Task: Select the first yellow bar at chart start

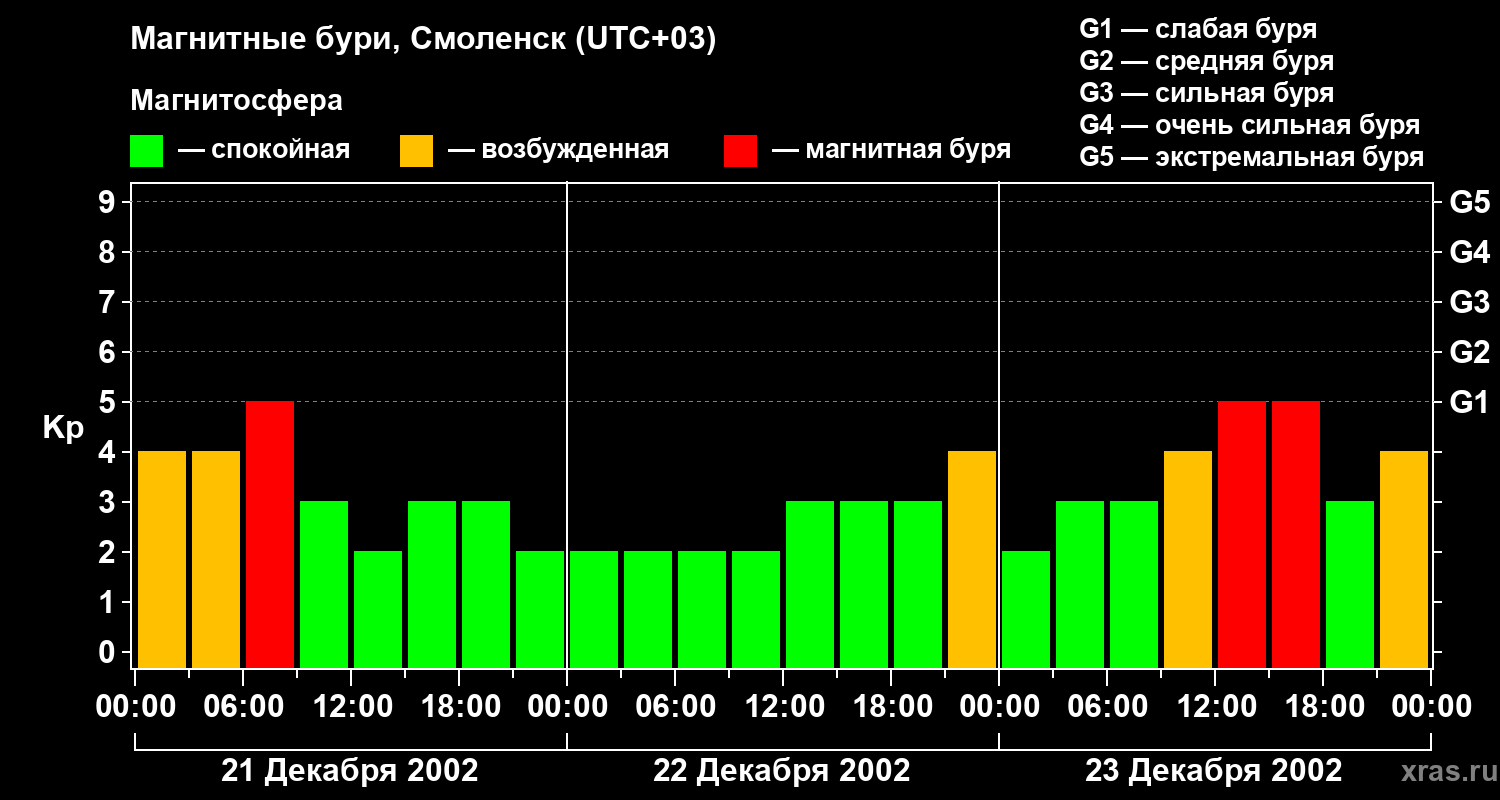Action: pyautogui.click(x=162, y=559)
